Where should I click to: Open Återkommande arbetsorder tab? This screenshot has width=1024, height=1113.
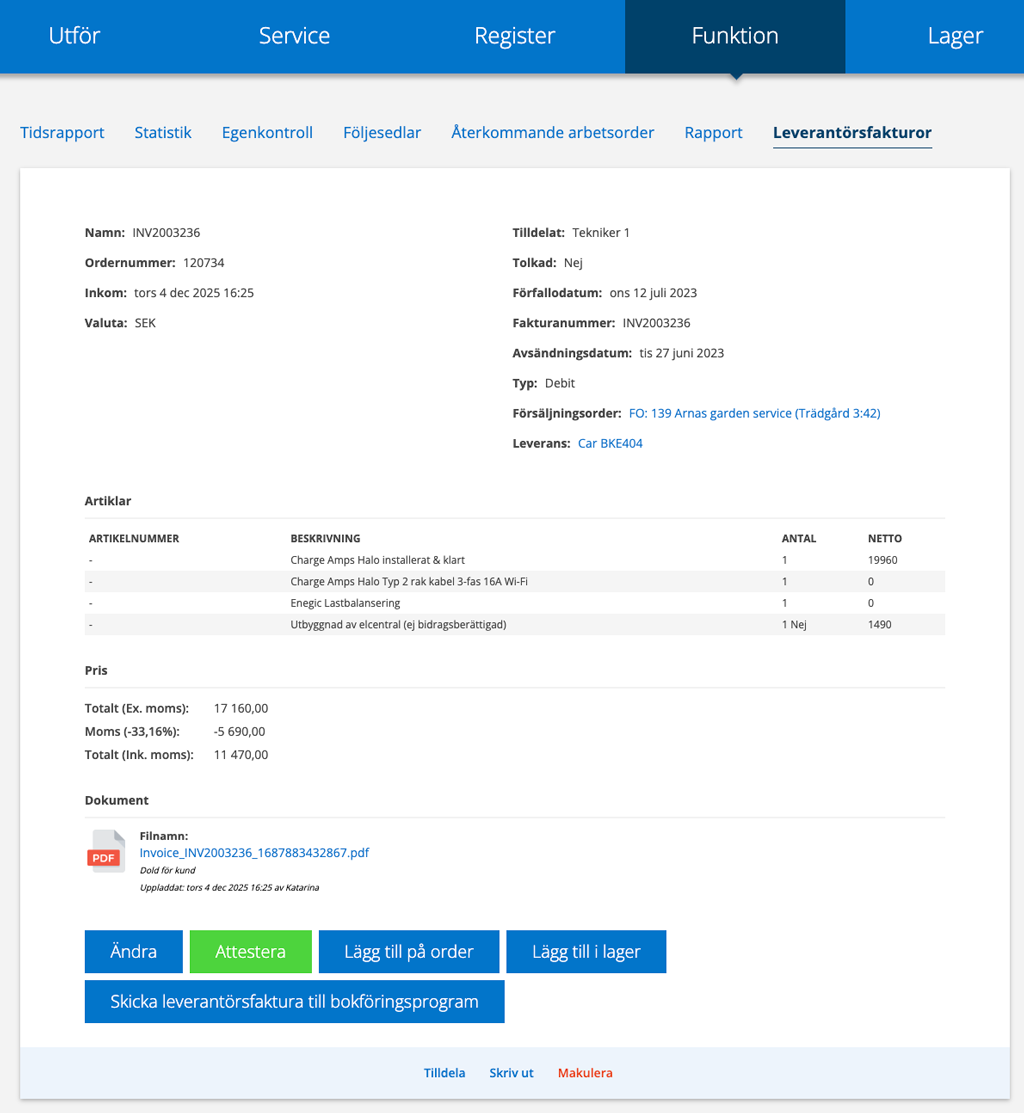pyautogui.click(x=552, y=132)
